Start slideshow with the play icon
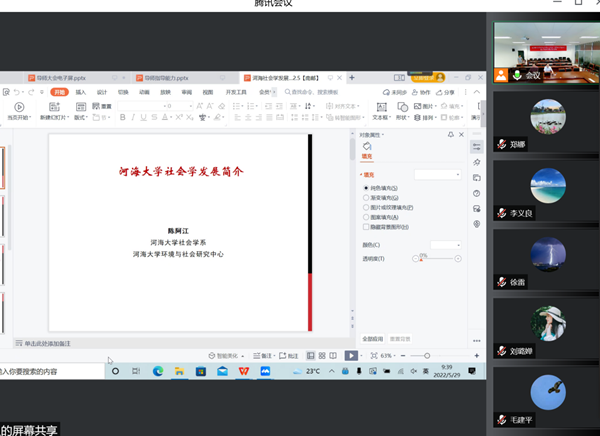The height and width of the screenshot is (436, 600). pyautogui.click(x=351, y=355)
